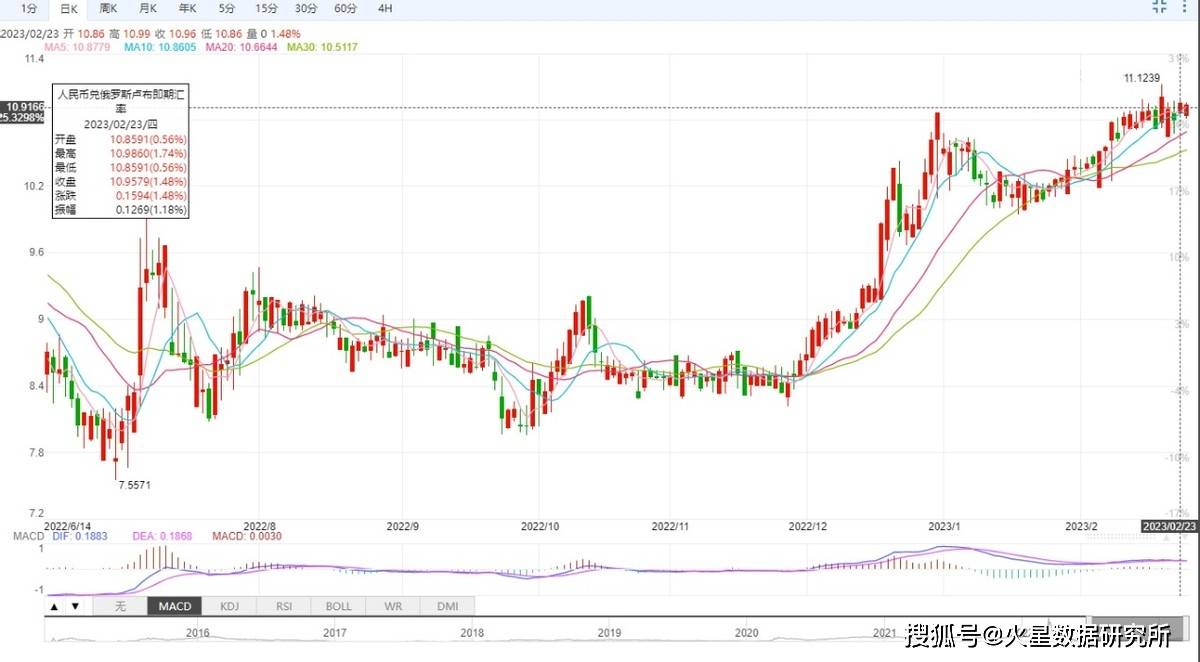
Task: Switch to the 4H timeframe
Action: [x=385, y=8]
